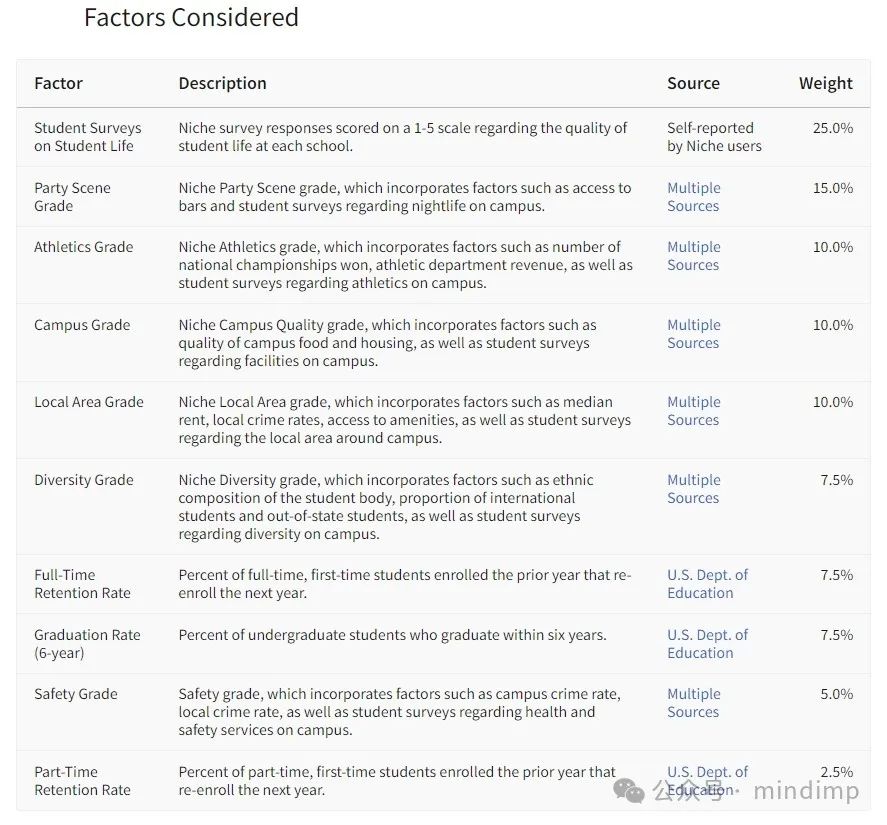Open U.S. Dept. of Education link for Full-Time Retention
The height and width of the screenshot is (825, 887).
(x=707, y=584)
